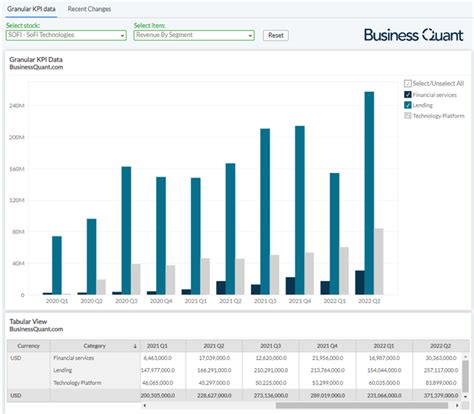Click the 257,117,000.0 Lending cell
This screenshot has height=414, width=474.
click(x=440, y=370)
